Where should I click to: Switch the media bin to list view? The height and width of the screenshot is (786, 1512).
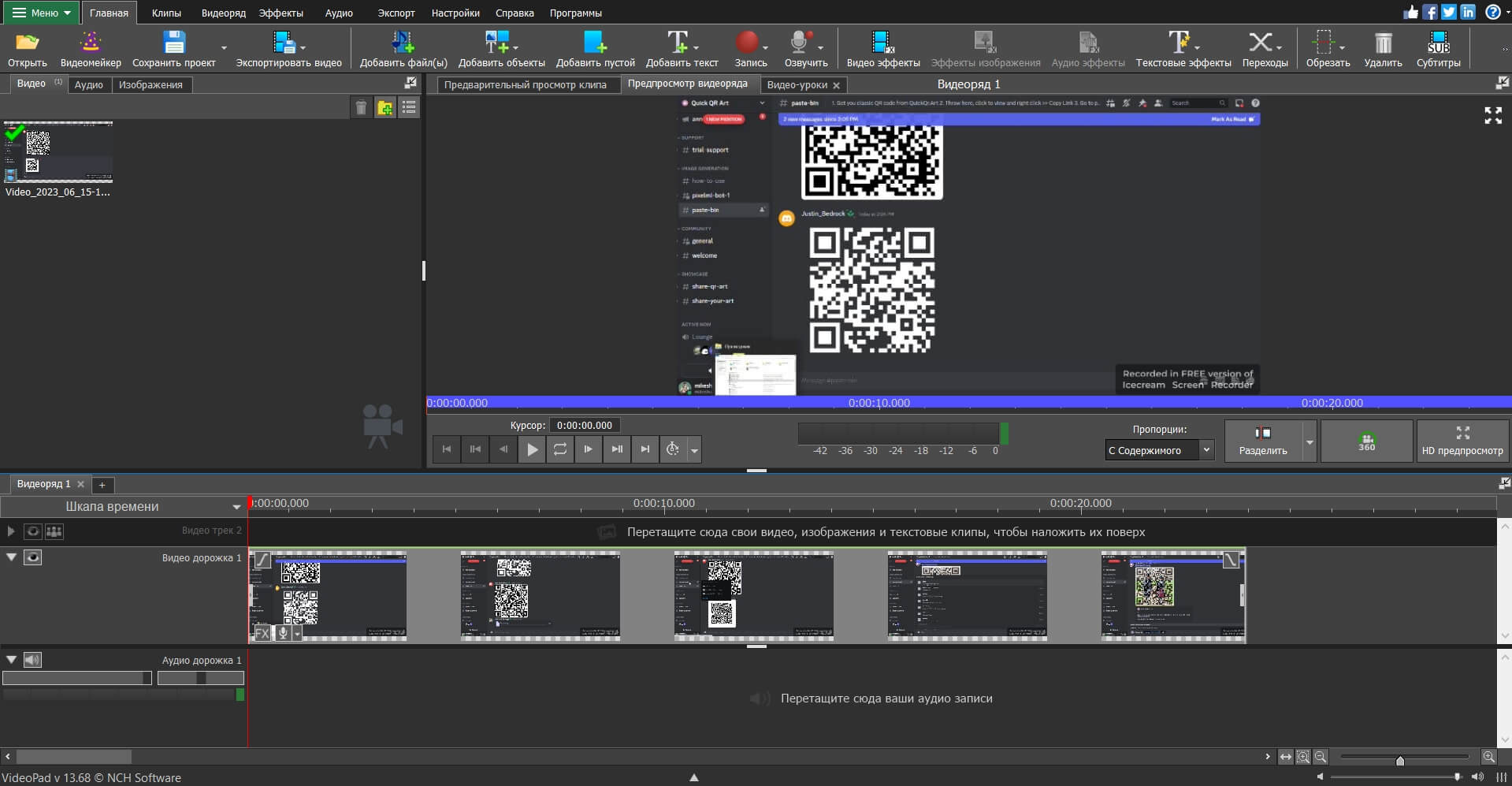(x=409, y=108)
